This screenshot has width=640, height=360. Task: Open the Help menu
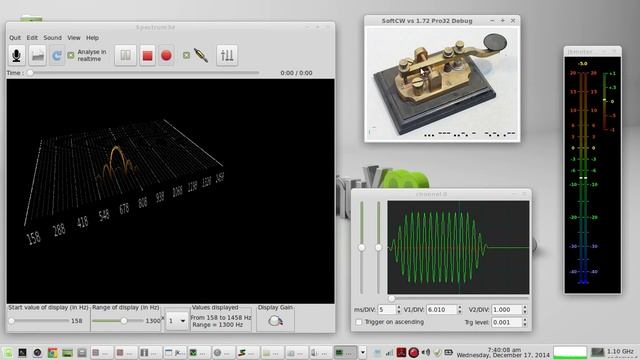[92, 38]
